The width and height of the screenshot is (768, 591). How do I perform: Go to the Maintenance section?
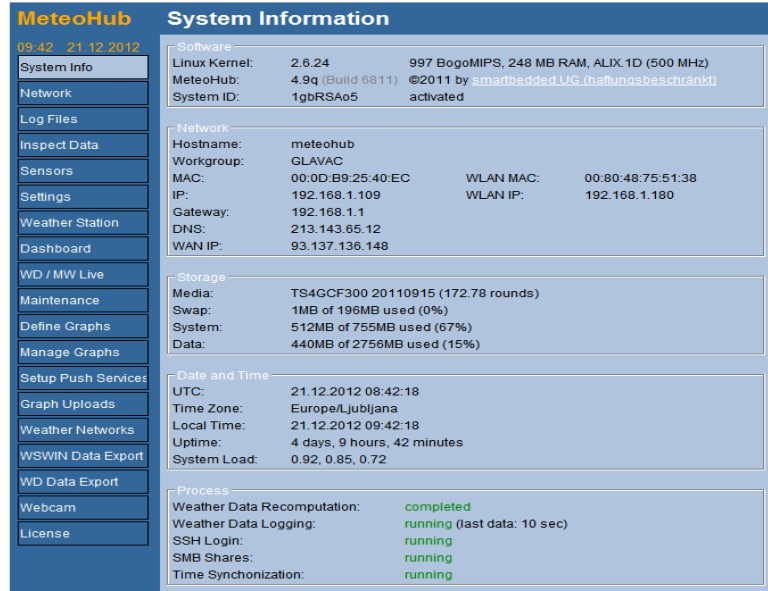coord(82,300)
